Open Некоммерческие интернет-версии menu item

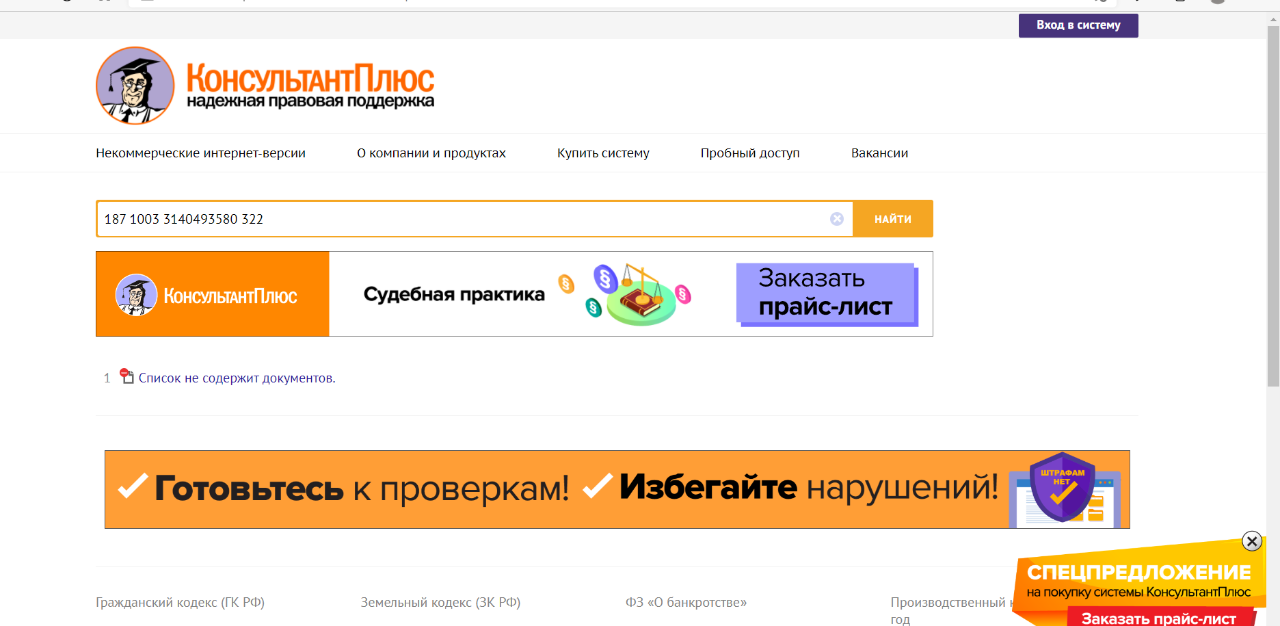(201, 153)
